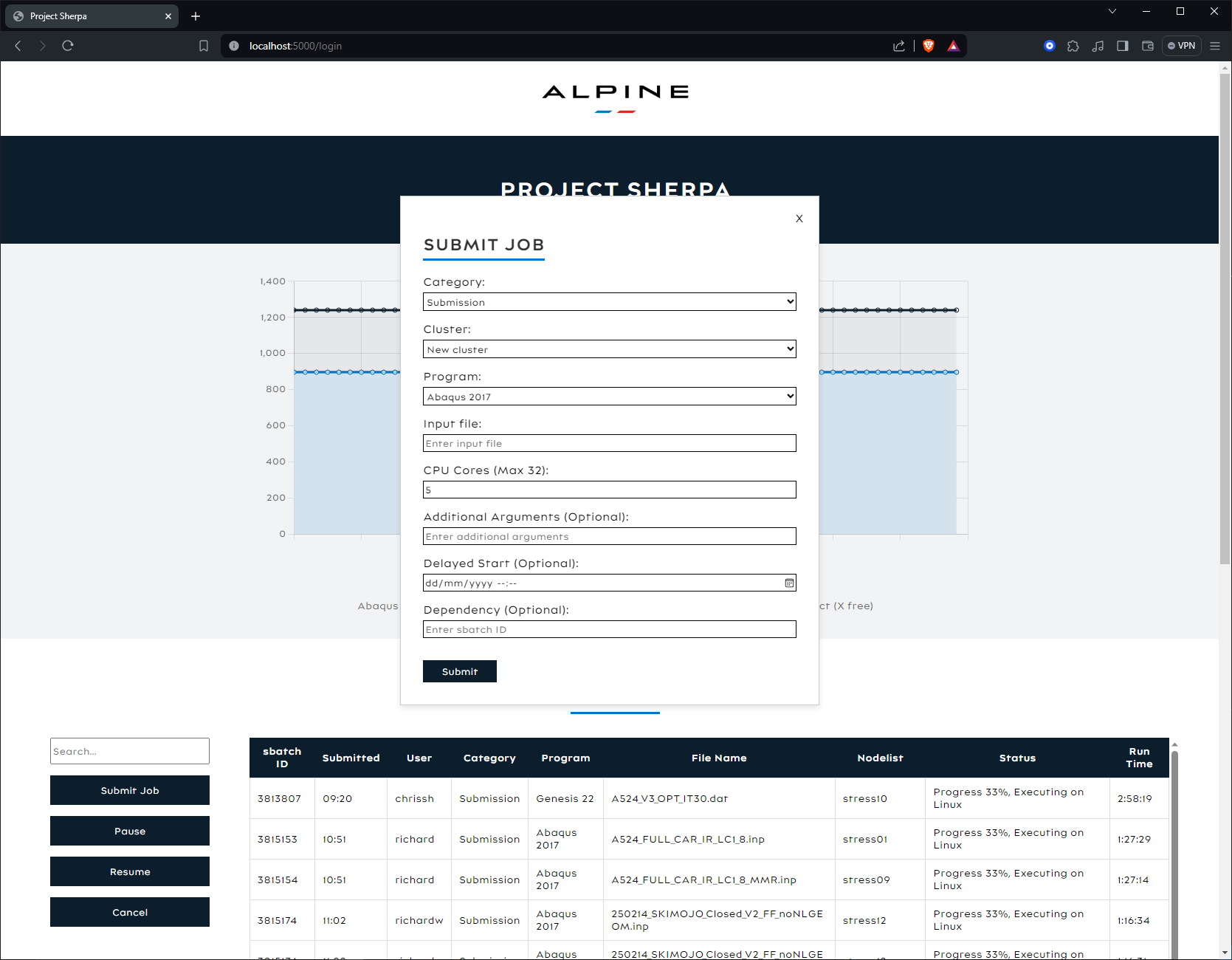Click the Search box
The height and width of the screenshot is (960, 1232).
[x=130, y=751]
